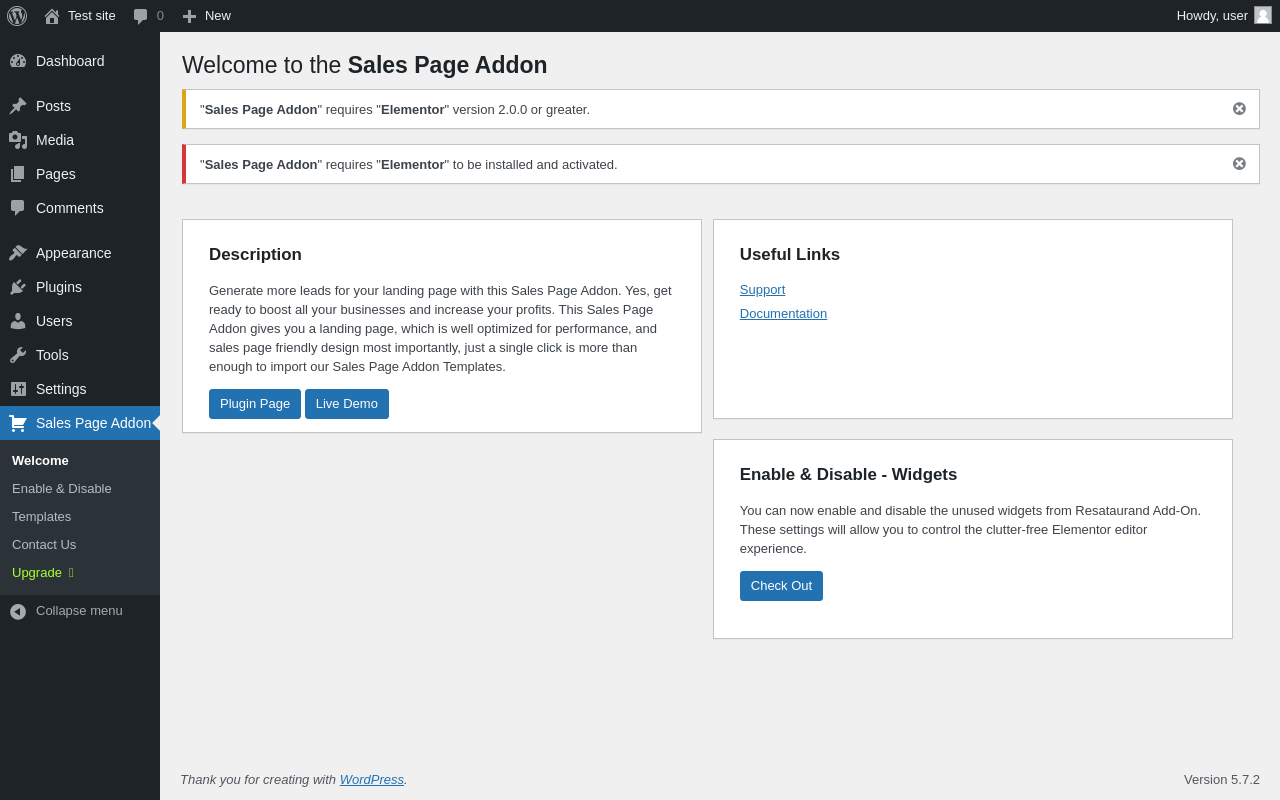Viewport: 1280px width, 800px height.
Task: Open the Enable & Disable submenu item
Action: tap(62, 489)
